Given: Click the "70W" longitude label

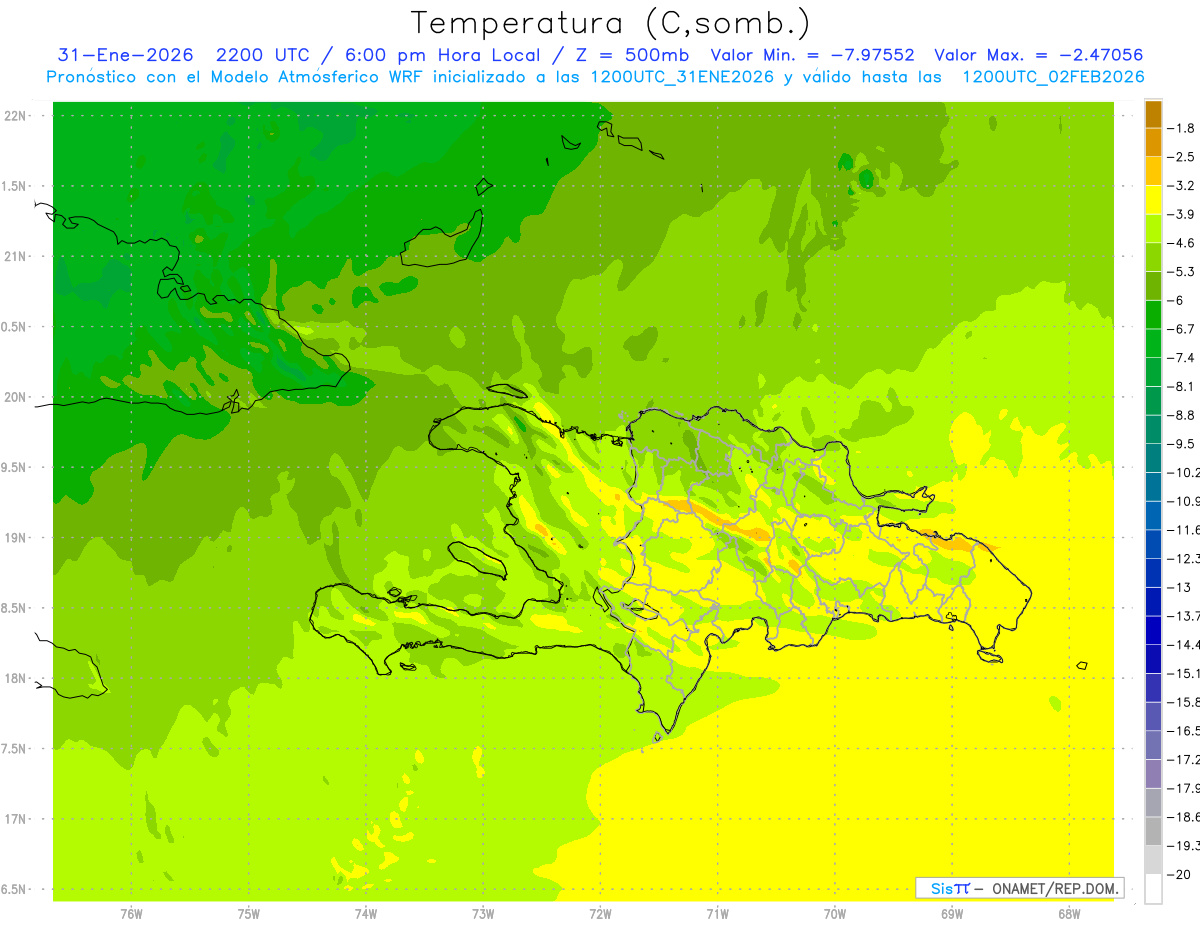Looking at the screenshot, I should coord(834,914).
